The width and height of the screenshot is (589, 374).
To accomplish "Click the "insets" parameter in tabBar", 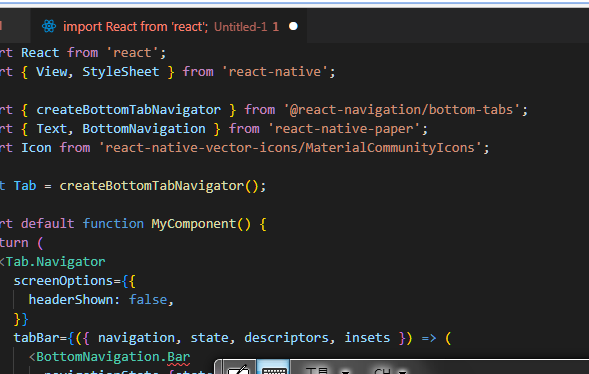I will [367, 338].
